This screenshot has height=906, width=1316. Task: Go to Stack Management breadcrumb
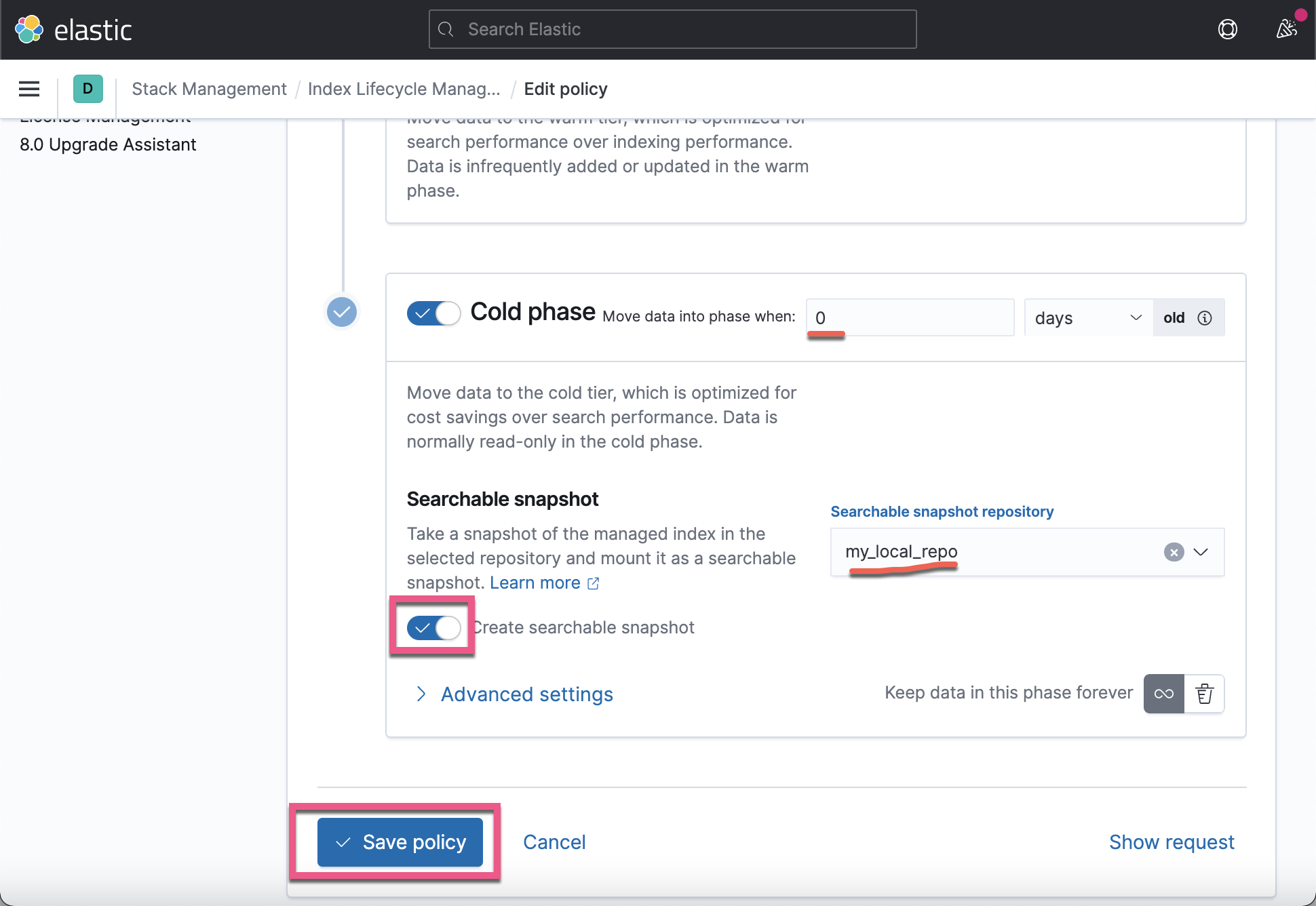pyautogui.click(x=209, y=89)
